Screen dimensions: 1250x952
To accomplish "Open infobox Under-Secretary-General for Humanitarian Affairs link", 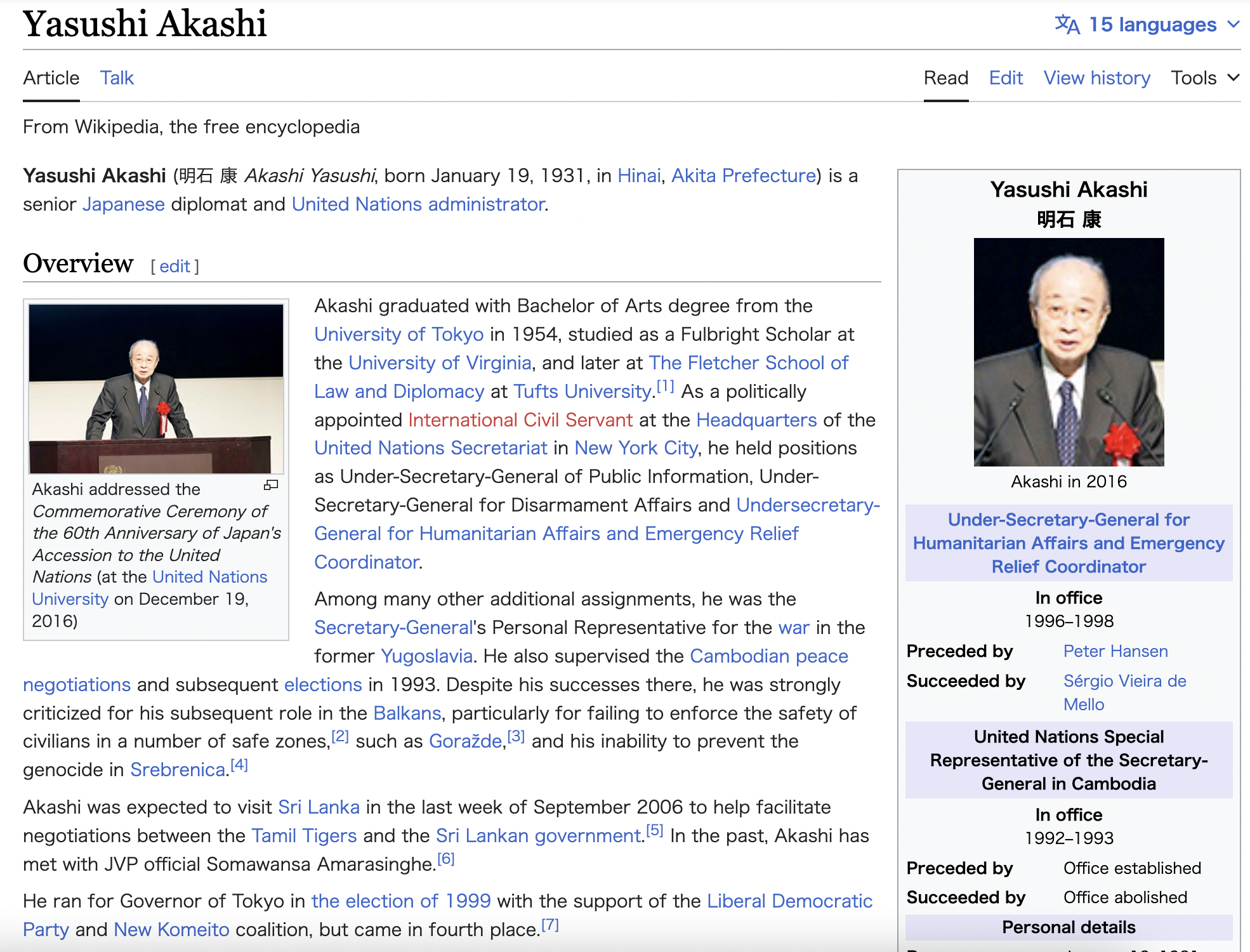I will [x=1069, y=543].
